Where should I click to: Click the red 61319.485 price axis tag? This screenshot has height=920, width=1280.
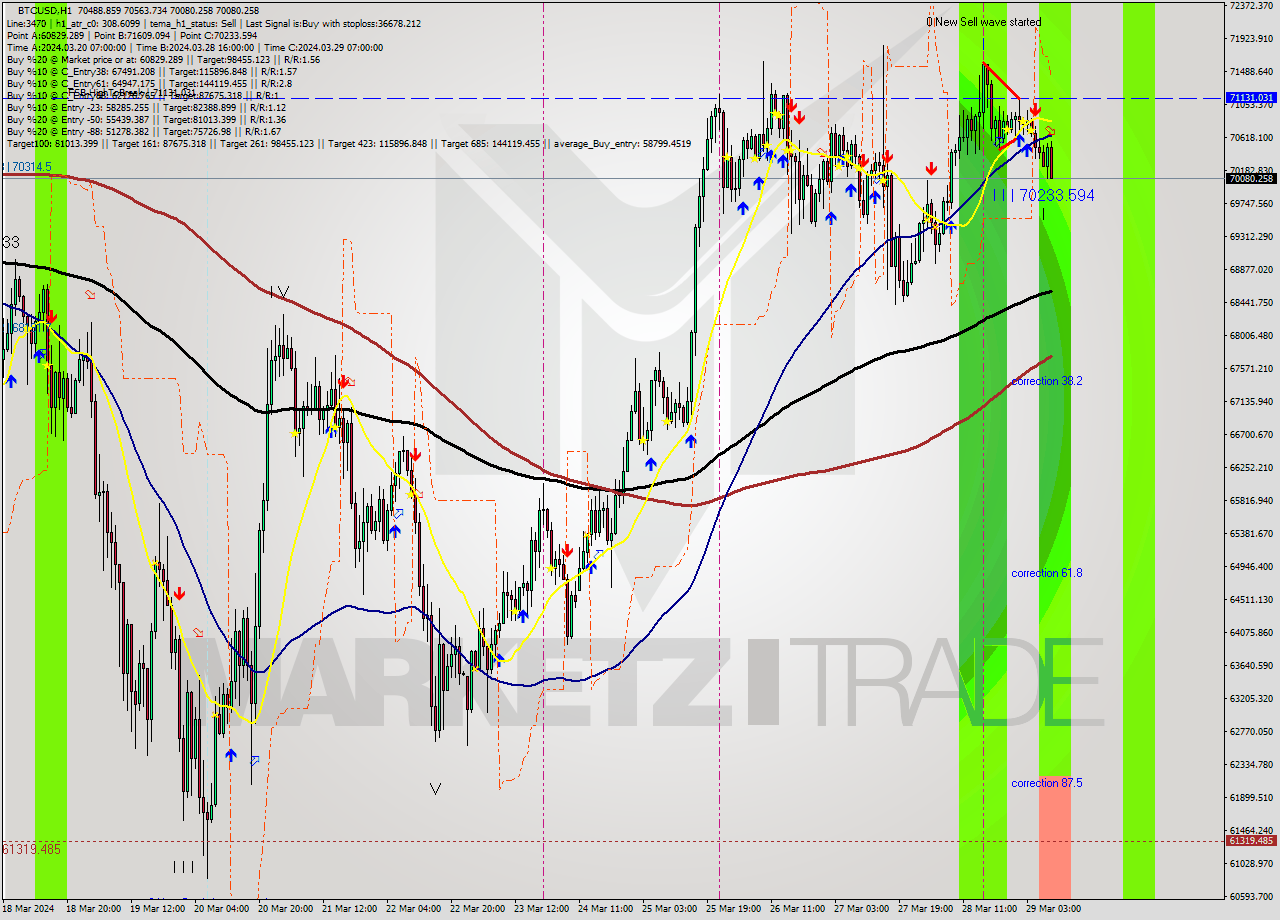pos(1251,840)
